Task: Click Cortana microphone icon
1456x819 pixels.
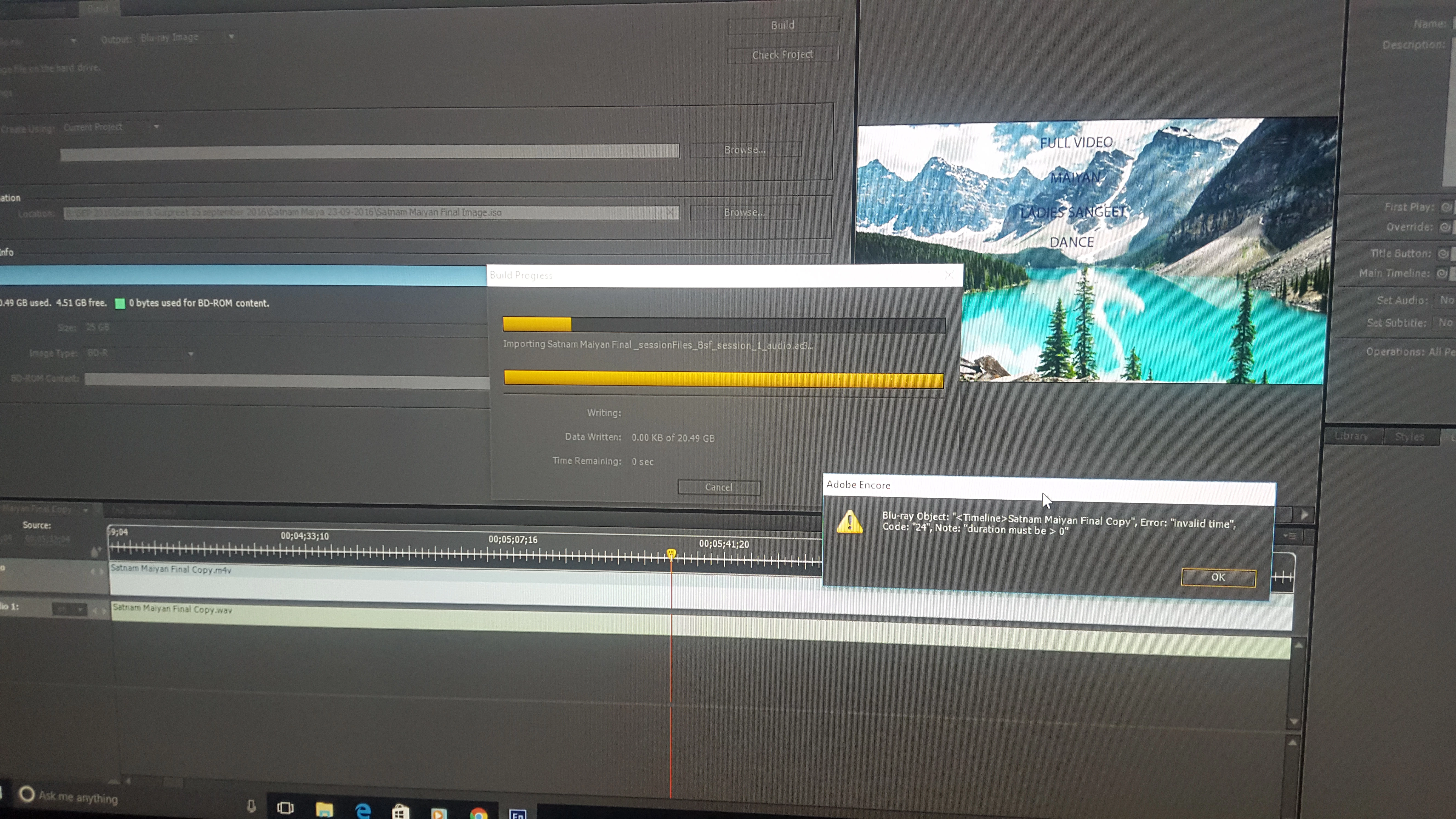Action: 252,806
